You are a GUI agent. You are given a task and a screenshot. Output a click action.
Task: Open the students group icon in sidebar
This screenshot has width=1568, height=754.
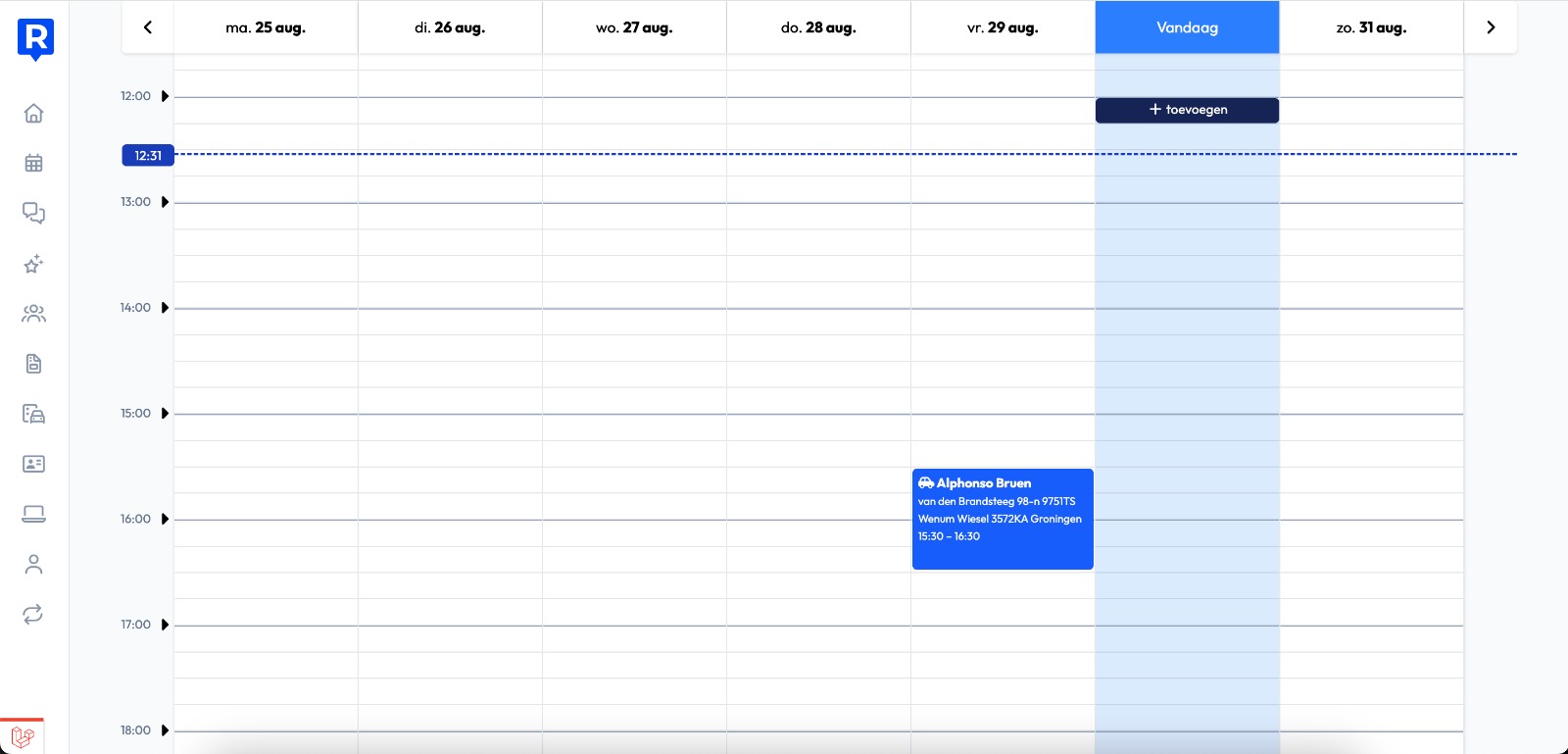33,314
